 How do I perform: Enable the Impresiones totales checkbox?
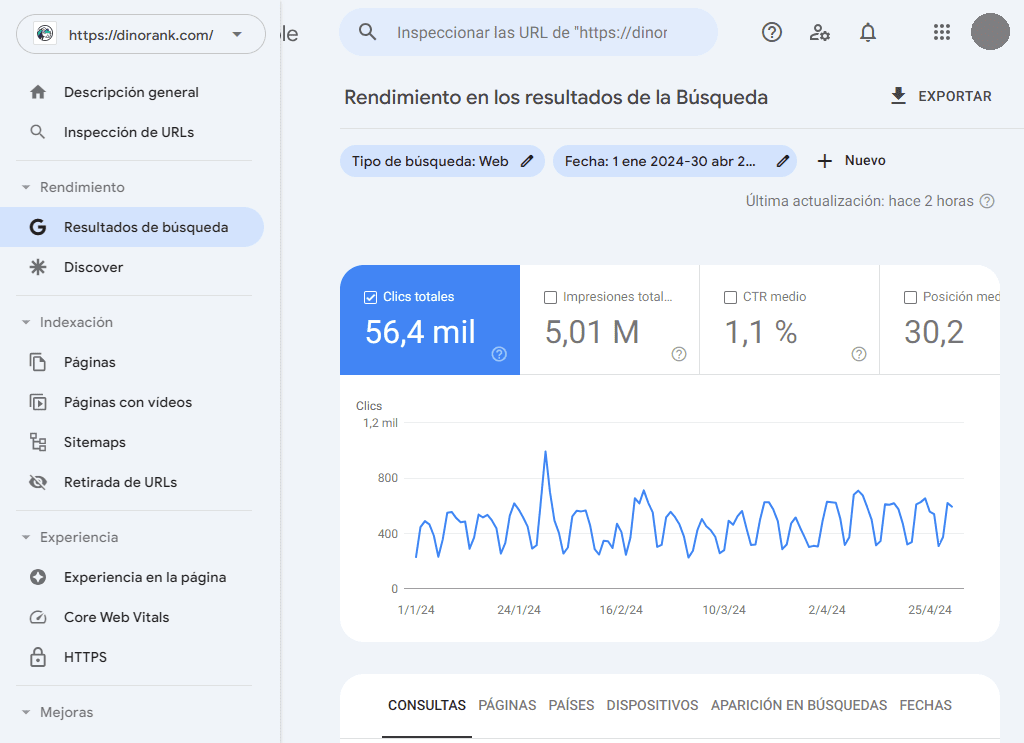click(x=550, y=297)
